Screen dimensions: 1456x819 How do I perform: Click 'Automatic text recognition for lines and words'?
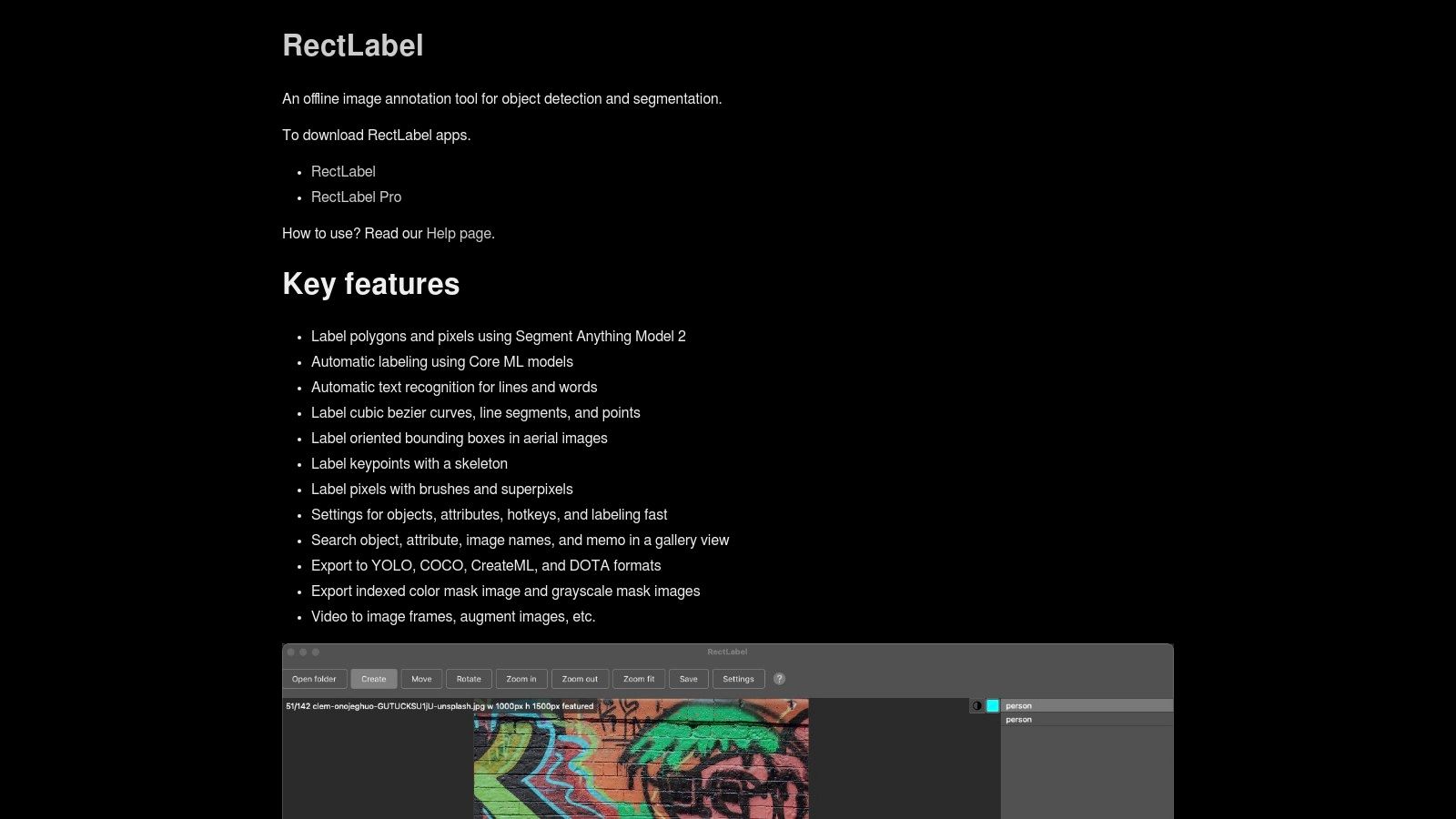click(x=454, y=387)
